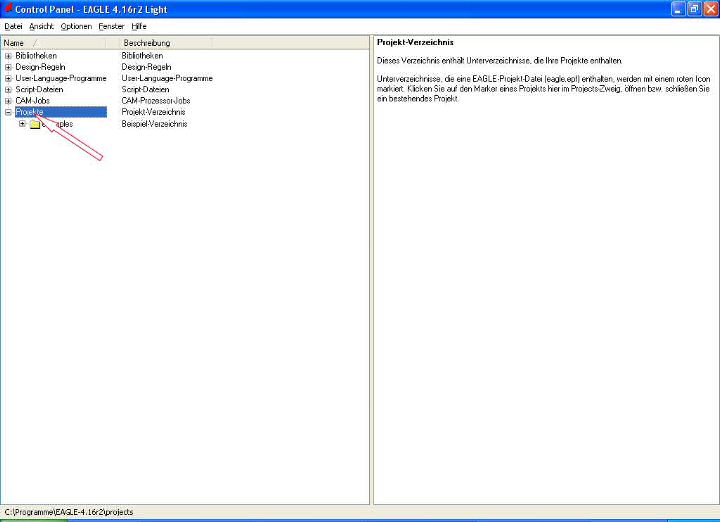Expand the CAM-Jobs tree node
This screenshot has height=522, width=720.
pos(8,101)
